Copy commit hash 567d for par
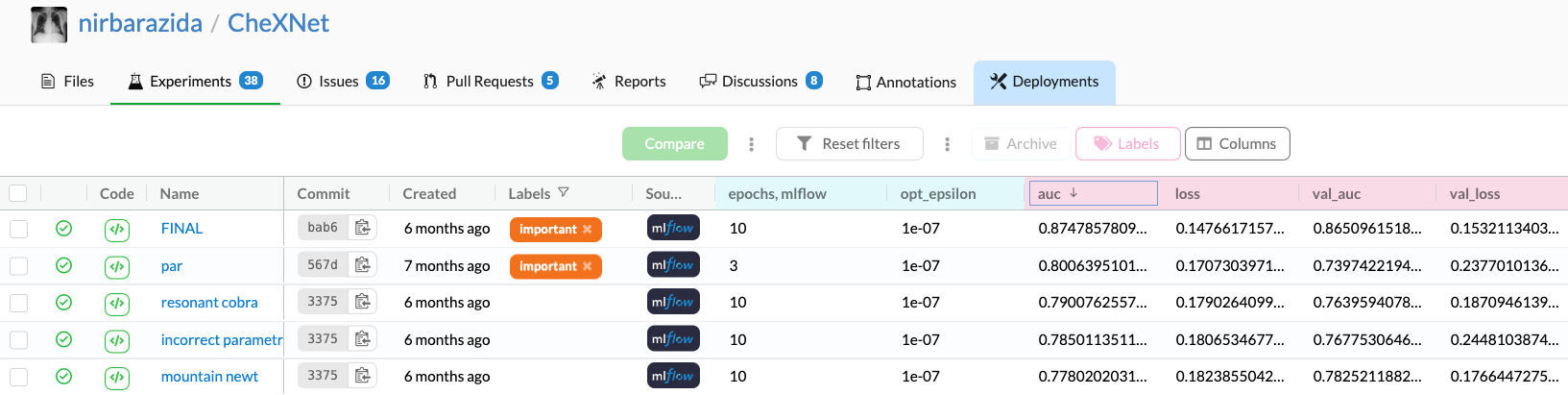This screenshot has height=395, width=1568. (362, 265)
